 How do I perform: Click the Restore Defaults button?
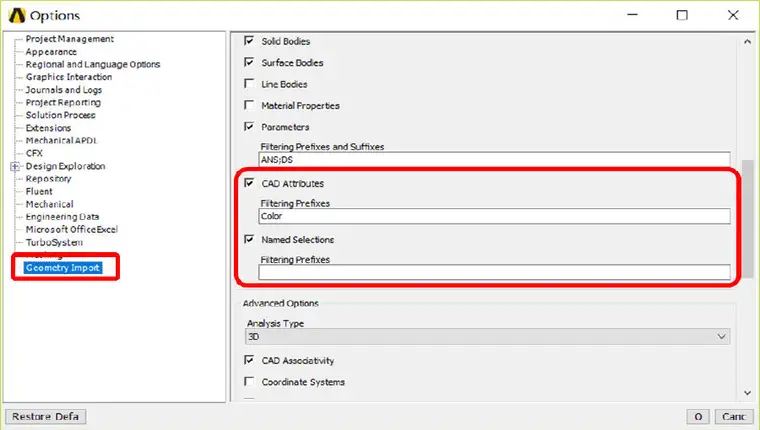[45, 416]
